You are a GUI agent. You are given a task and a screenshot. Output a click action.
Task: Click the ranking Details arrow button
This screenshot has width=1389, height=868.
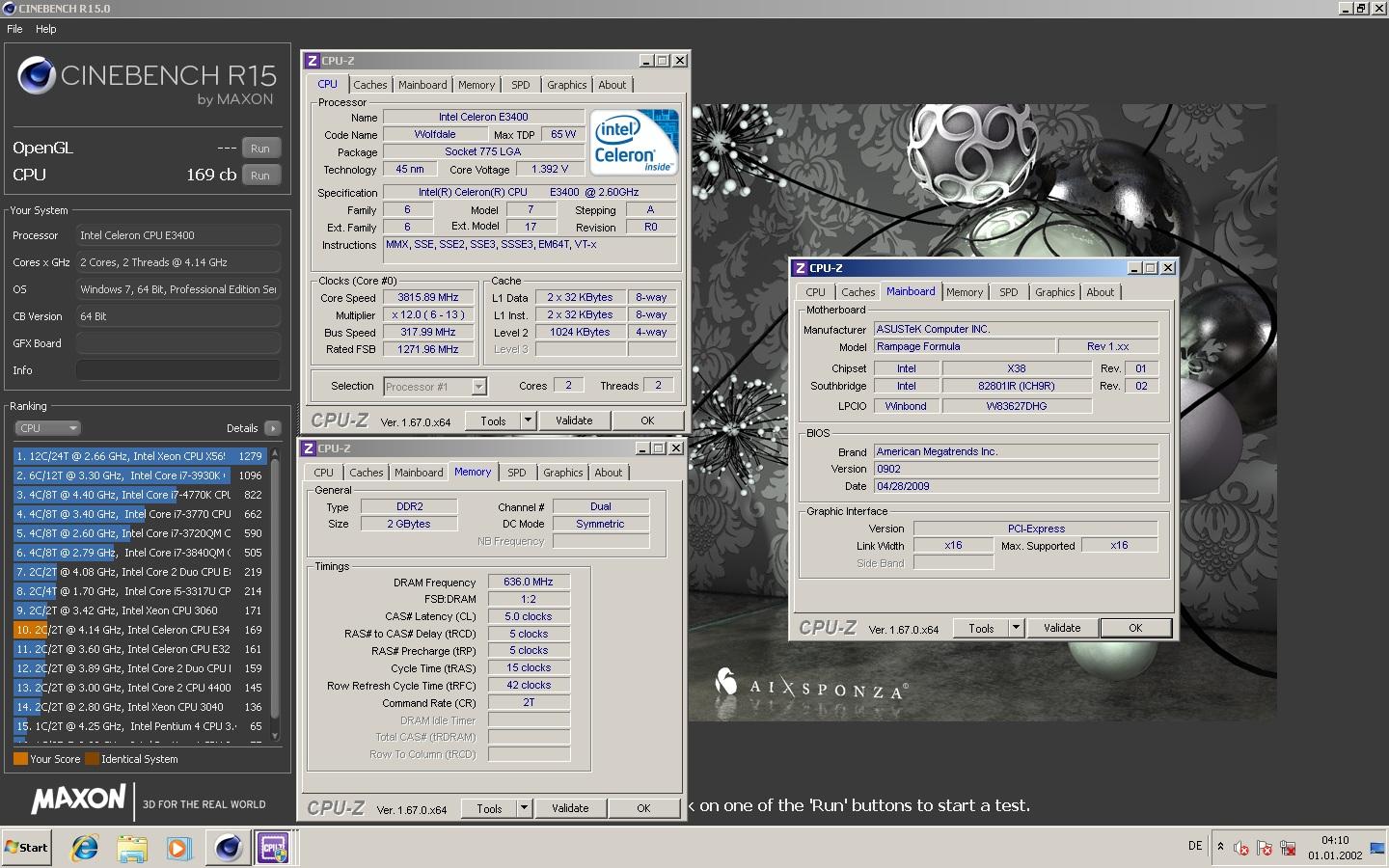coord(272,428)
